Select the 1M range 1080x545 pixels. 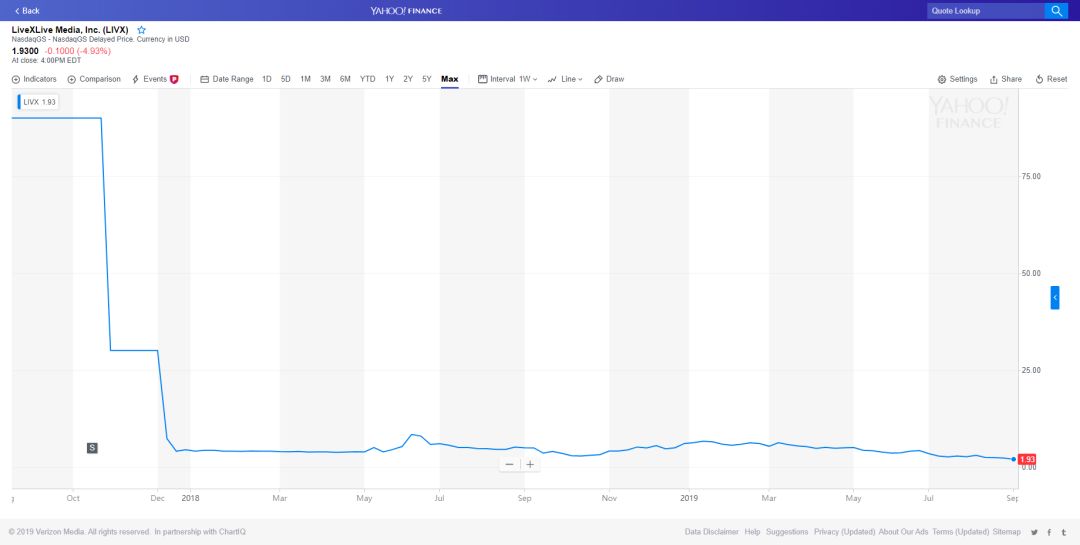pos(305,79)
